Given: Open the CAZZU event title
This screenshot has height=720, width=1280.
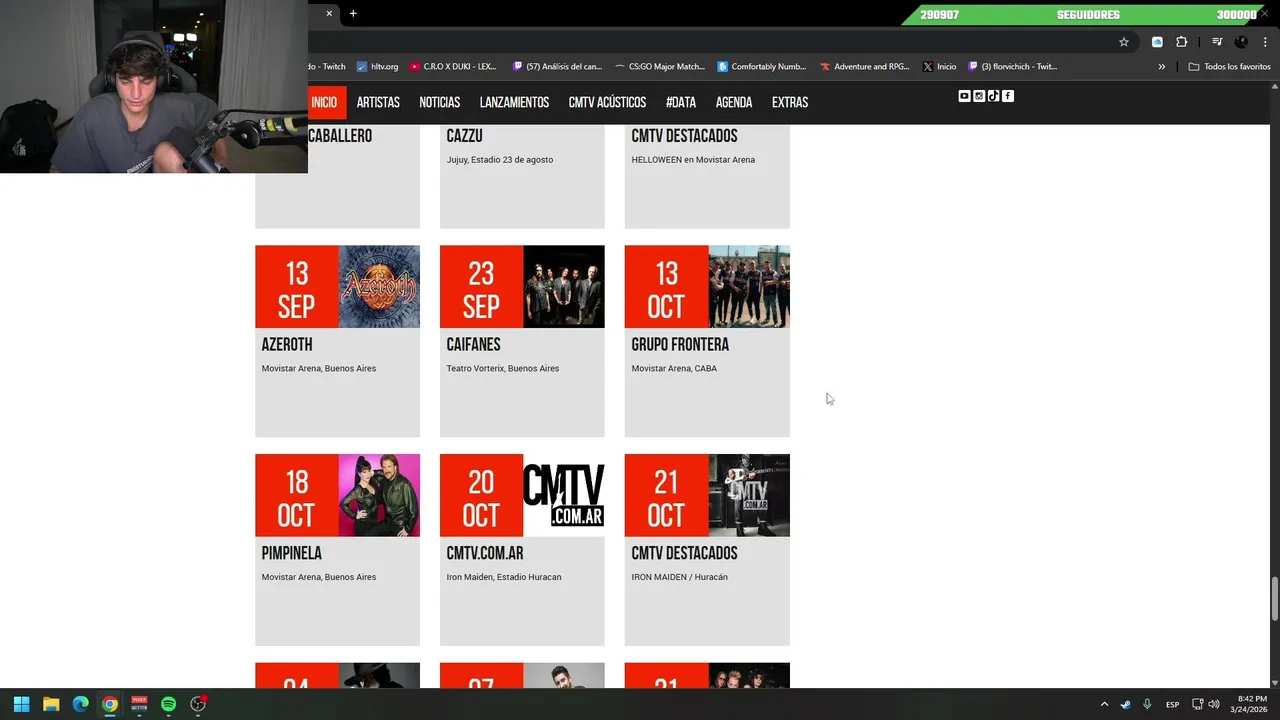Looking at the screenshot, I should click(x=464, y=136).
